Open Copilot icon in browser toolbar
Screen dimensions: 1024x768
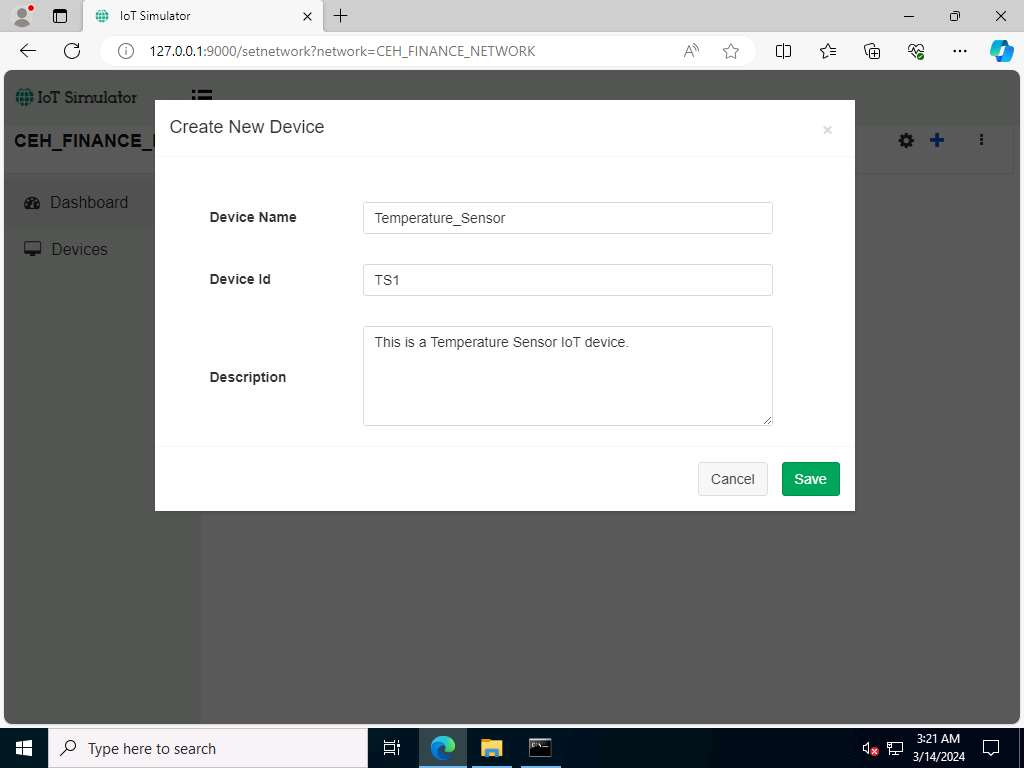point(1001,51)
